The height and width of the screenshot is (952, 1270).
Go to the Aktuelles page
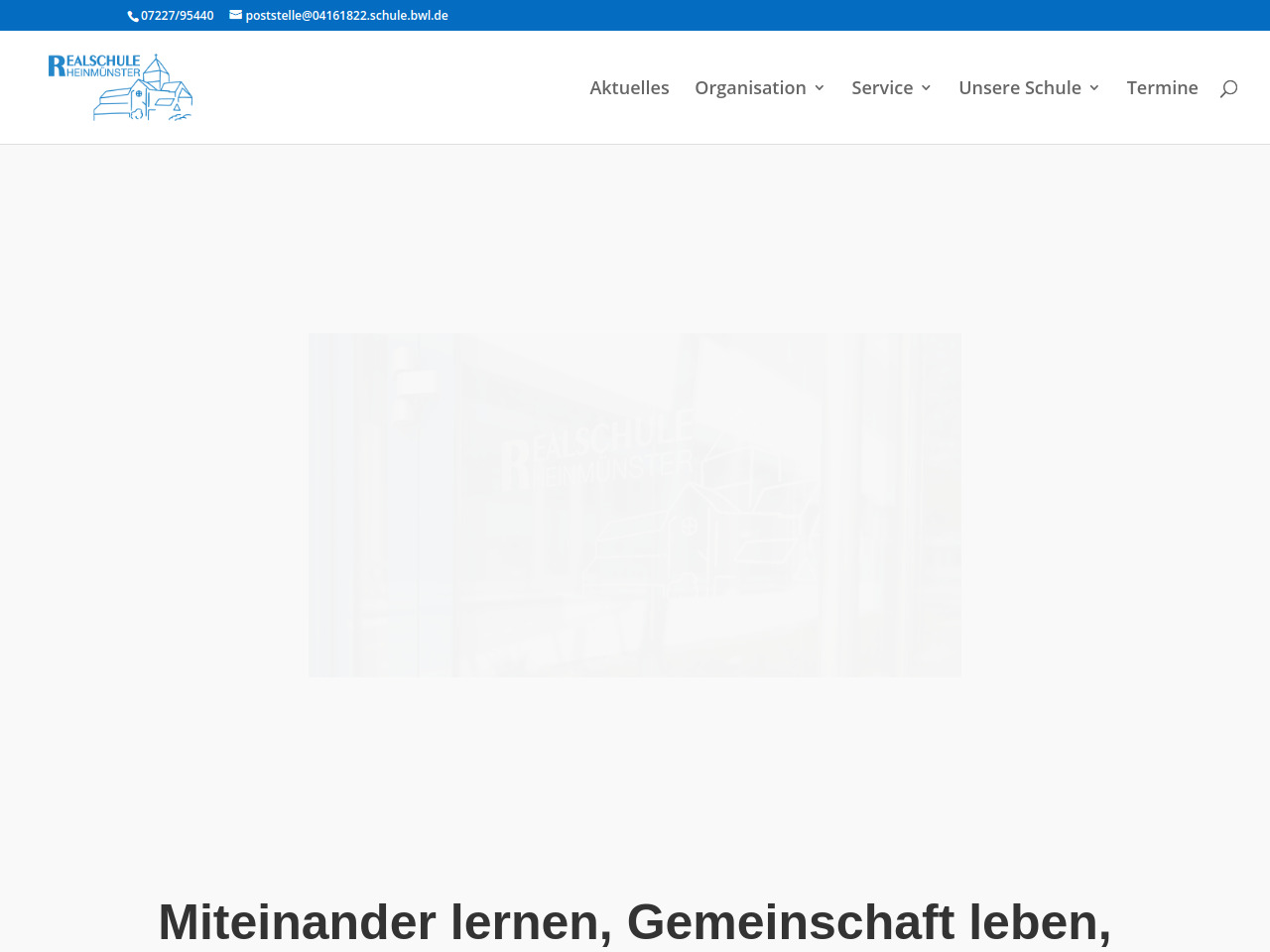629,88
